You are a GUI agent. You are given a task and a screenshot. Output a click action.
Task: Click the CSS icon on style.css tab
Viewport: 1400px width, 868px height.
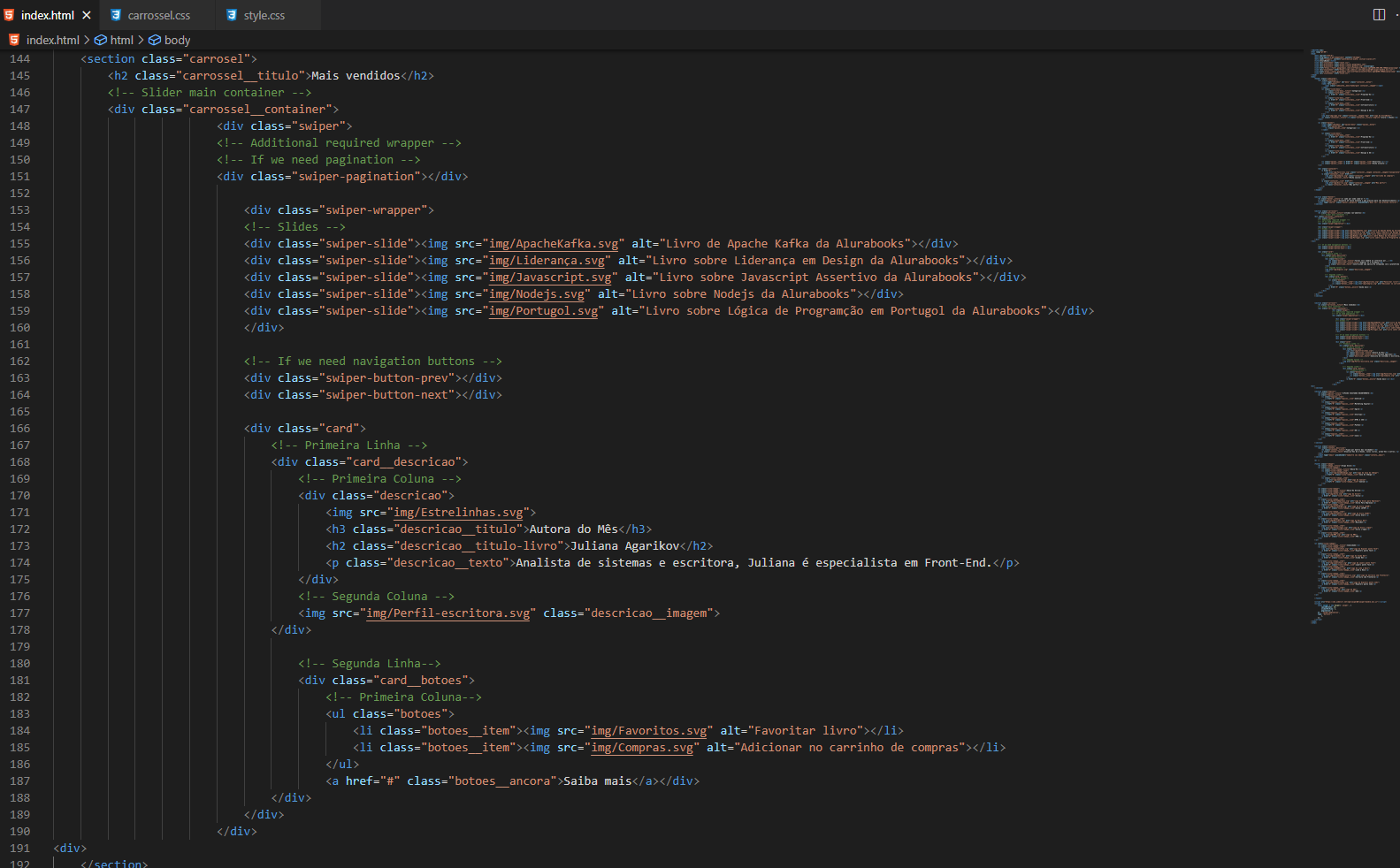pos(232,15)
